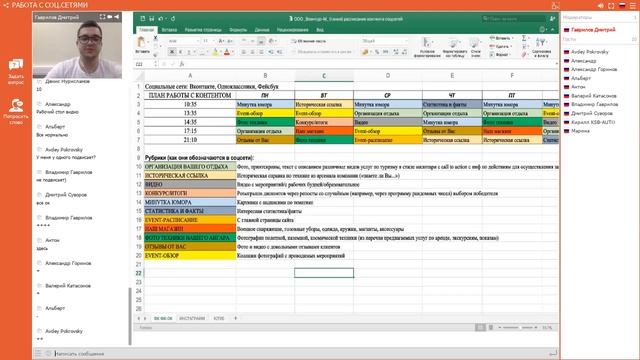Open the Разметка страницы ribbon tab
Screen dimensions: 640x360
[203, 30]
